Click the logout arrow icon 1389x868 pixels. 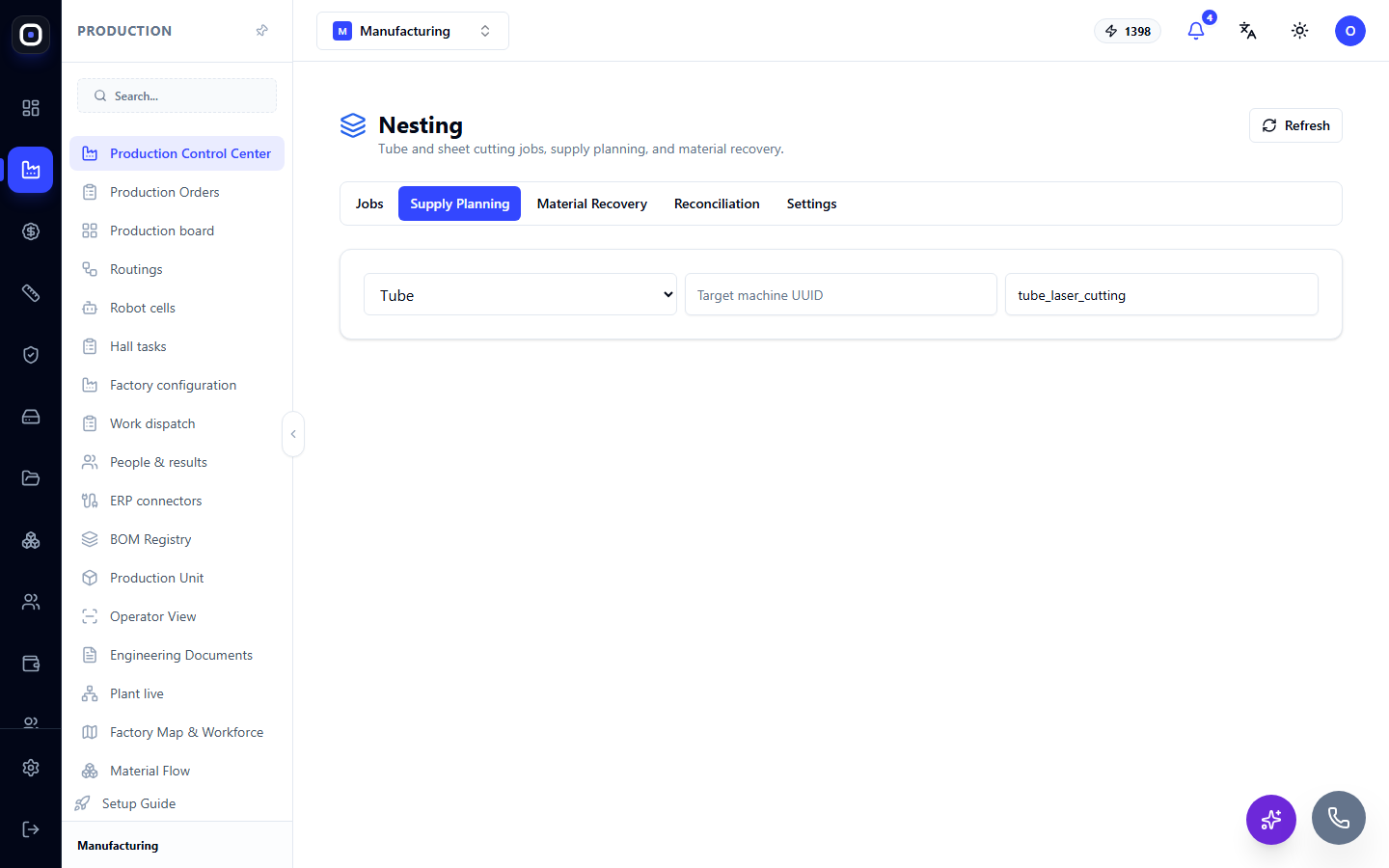click(x=31, y=829)
